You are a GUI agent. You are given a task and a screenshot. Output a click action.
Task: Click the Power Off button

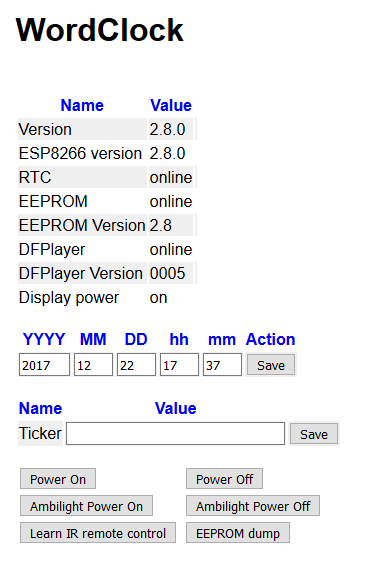pyautogui.click(x=224, y=479)
